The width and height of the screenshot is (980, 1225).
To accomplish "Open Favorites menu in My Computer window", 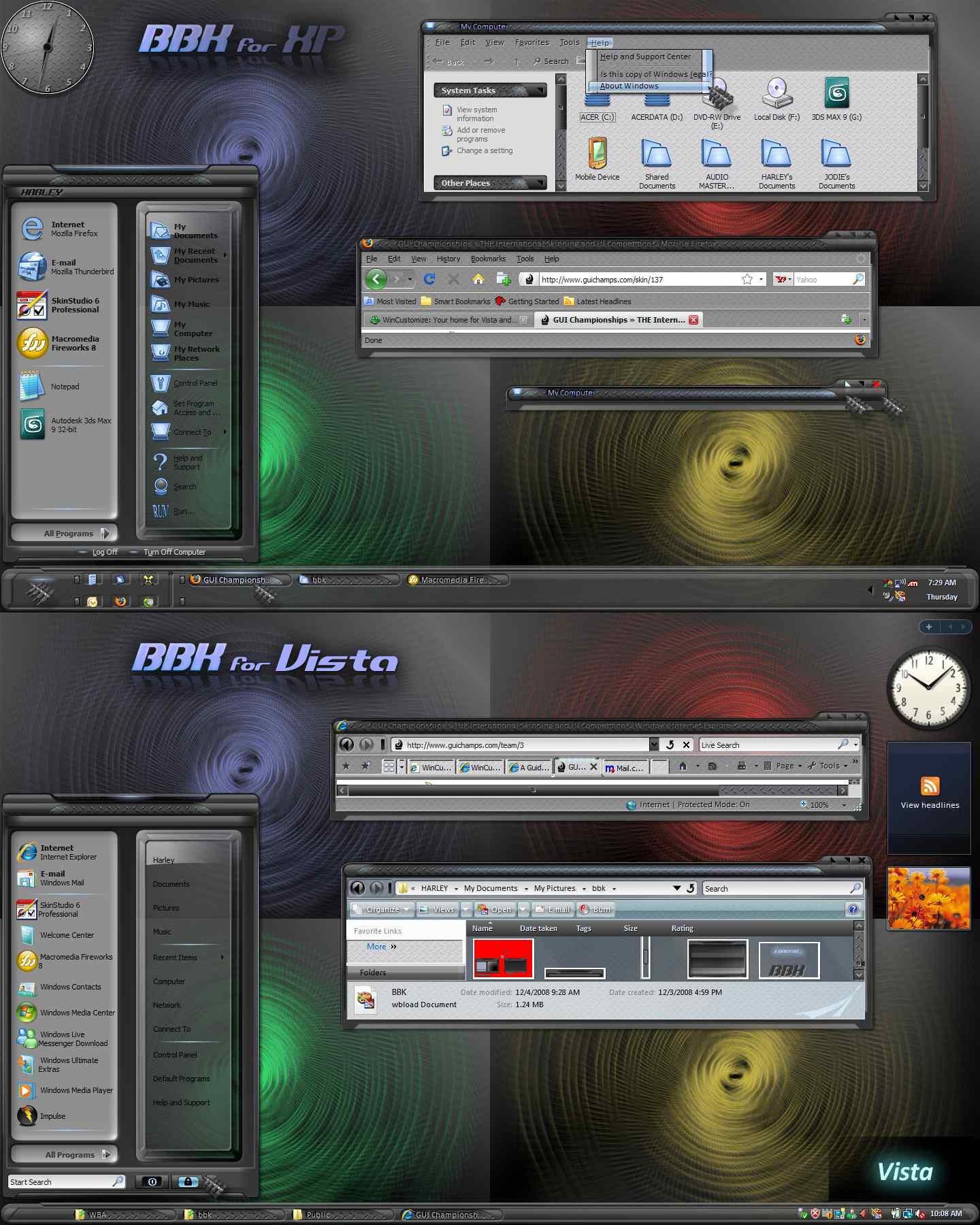I will [x=532, y=42].
